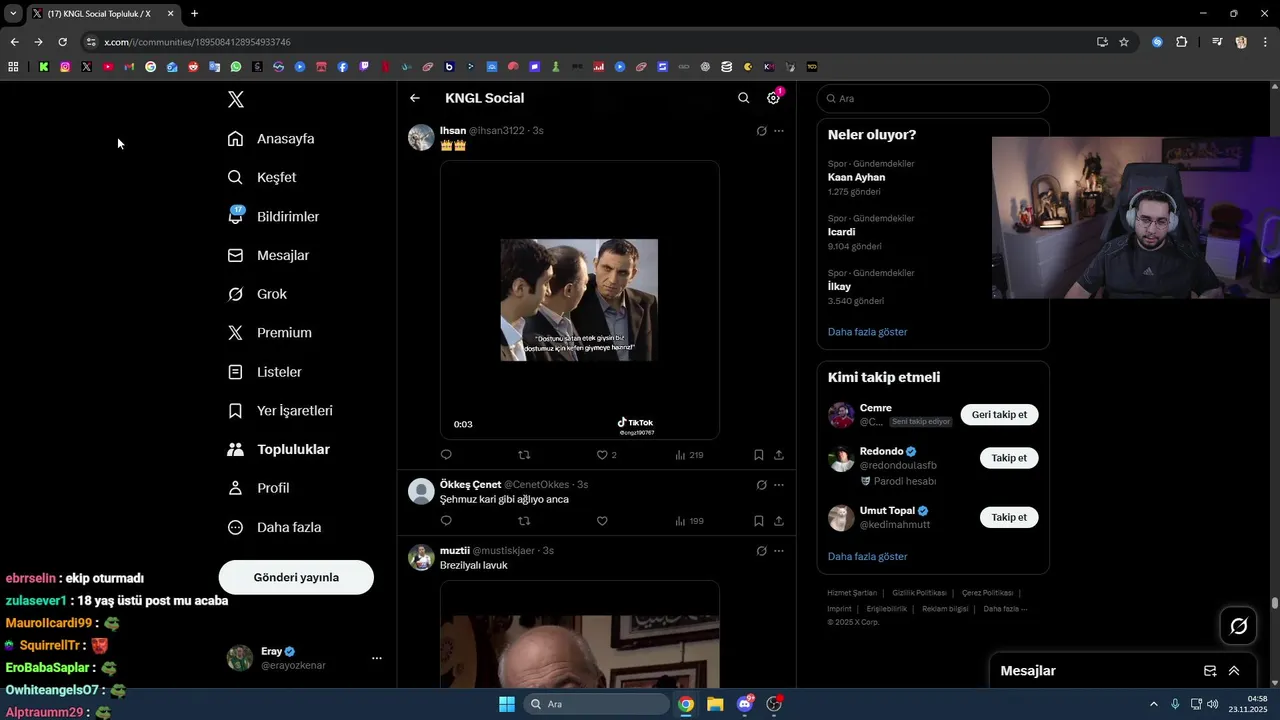1280x720 pixels.
Task: Open more options on Ökkeş Çenet's post
Action: click(779, 485)
